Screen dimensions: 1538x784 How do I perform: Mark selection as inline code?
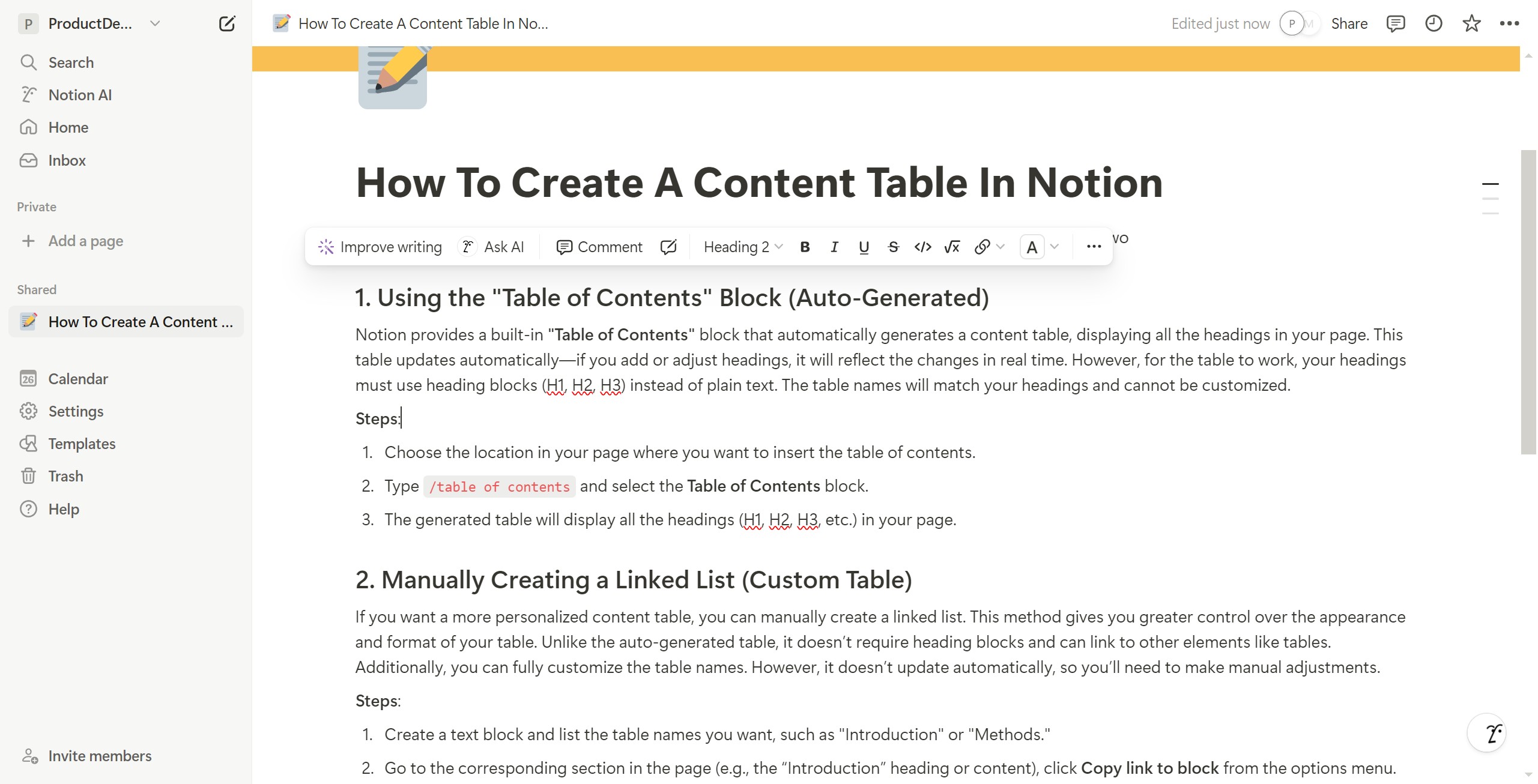[922, 247]
